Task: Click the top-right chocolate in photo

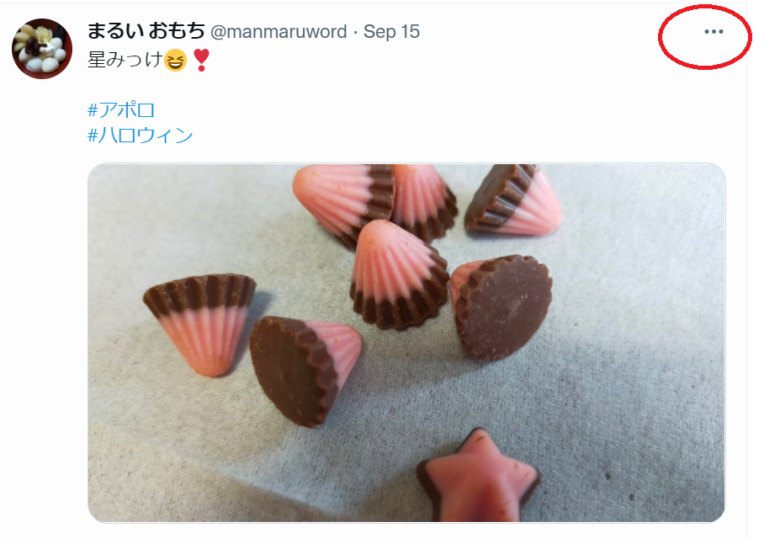Action: coord(513,199)
